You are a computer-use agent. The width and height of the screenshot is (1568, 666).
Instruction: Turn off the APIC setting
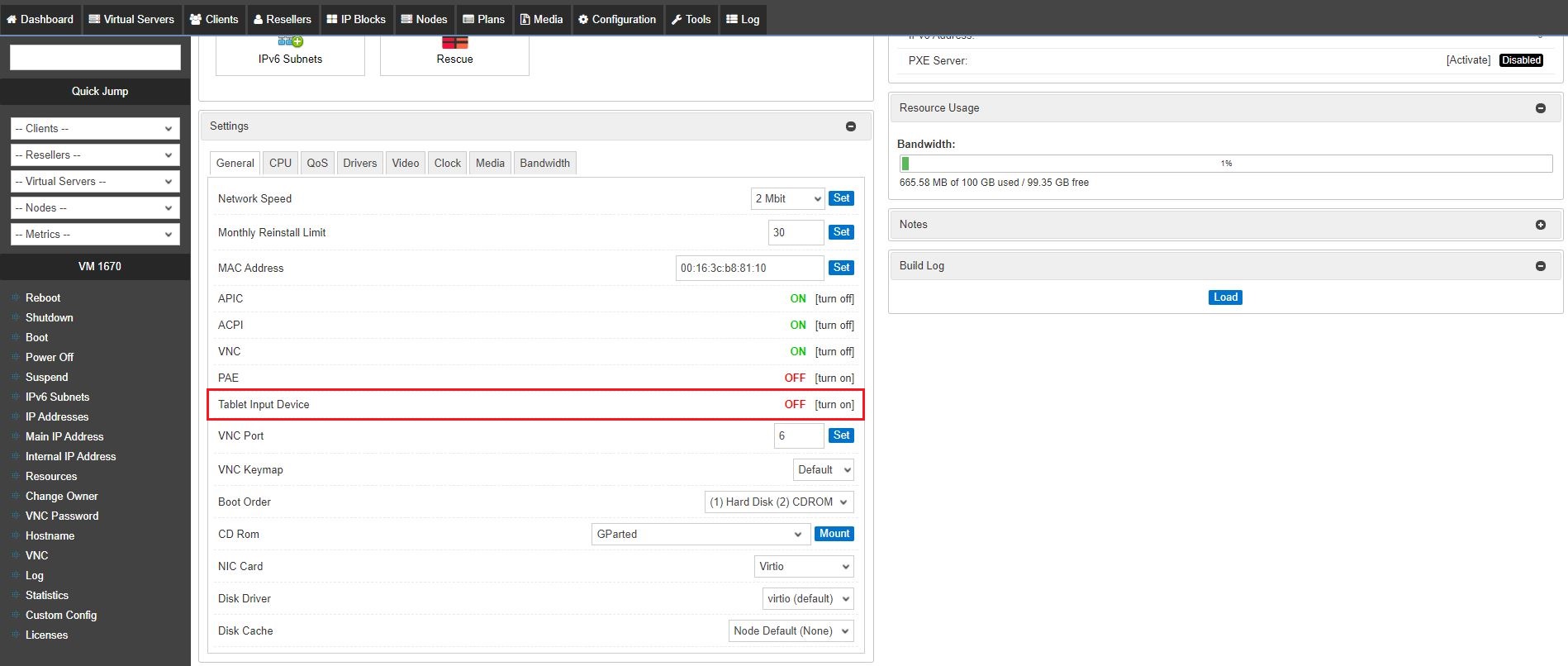(834, 299)
